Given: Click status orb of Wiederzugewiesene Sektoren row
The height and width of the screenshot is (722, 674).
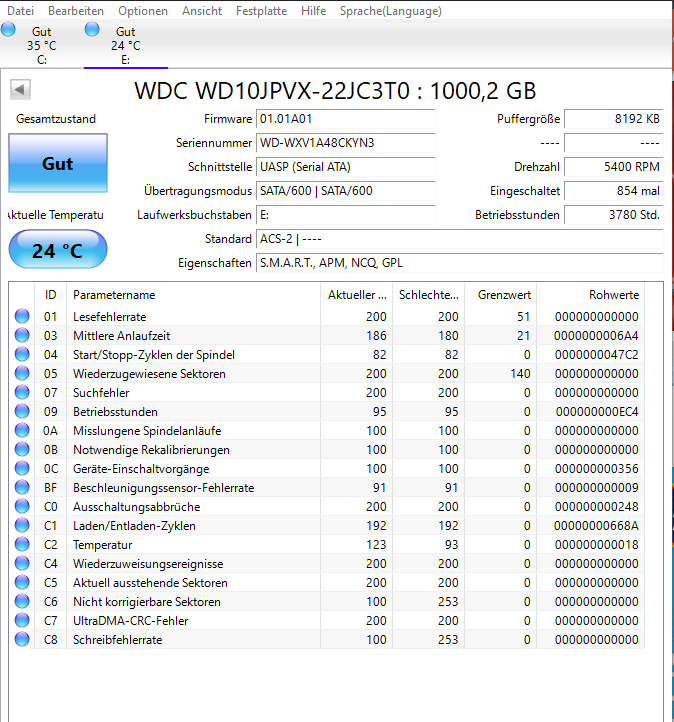Looking at the screenshot, I should (22, 373).
